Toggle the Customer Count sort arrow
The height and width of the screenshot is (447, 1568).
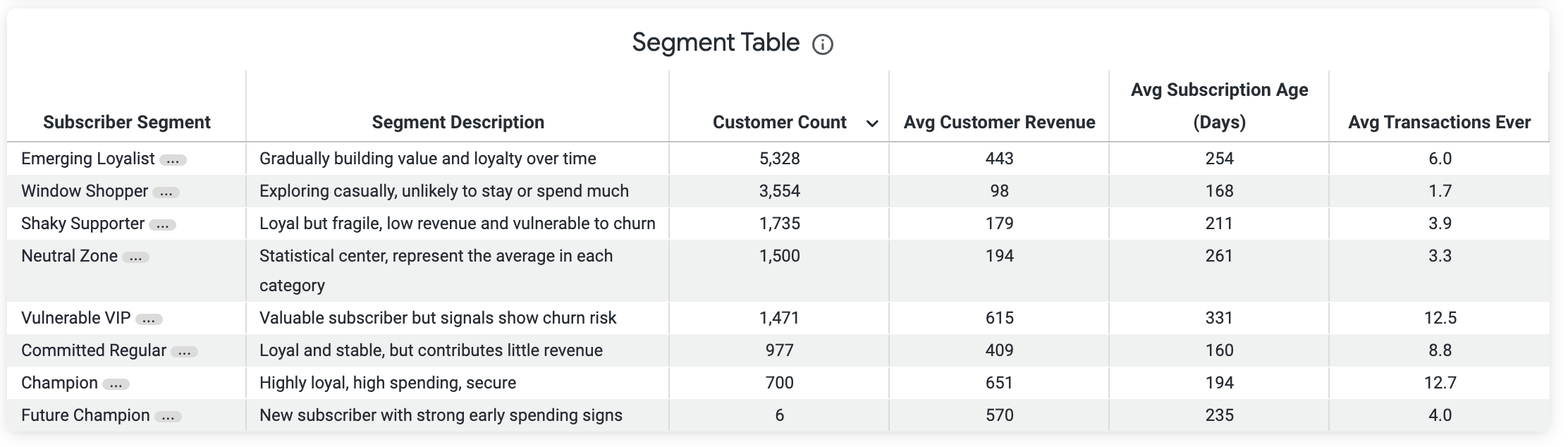(872, 123)
